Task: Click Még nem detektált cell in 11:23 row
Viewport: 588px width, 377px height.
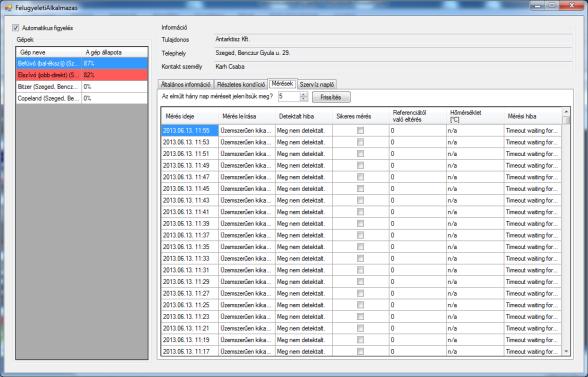Action: click(x=304, y=317)
